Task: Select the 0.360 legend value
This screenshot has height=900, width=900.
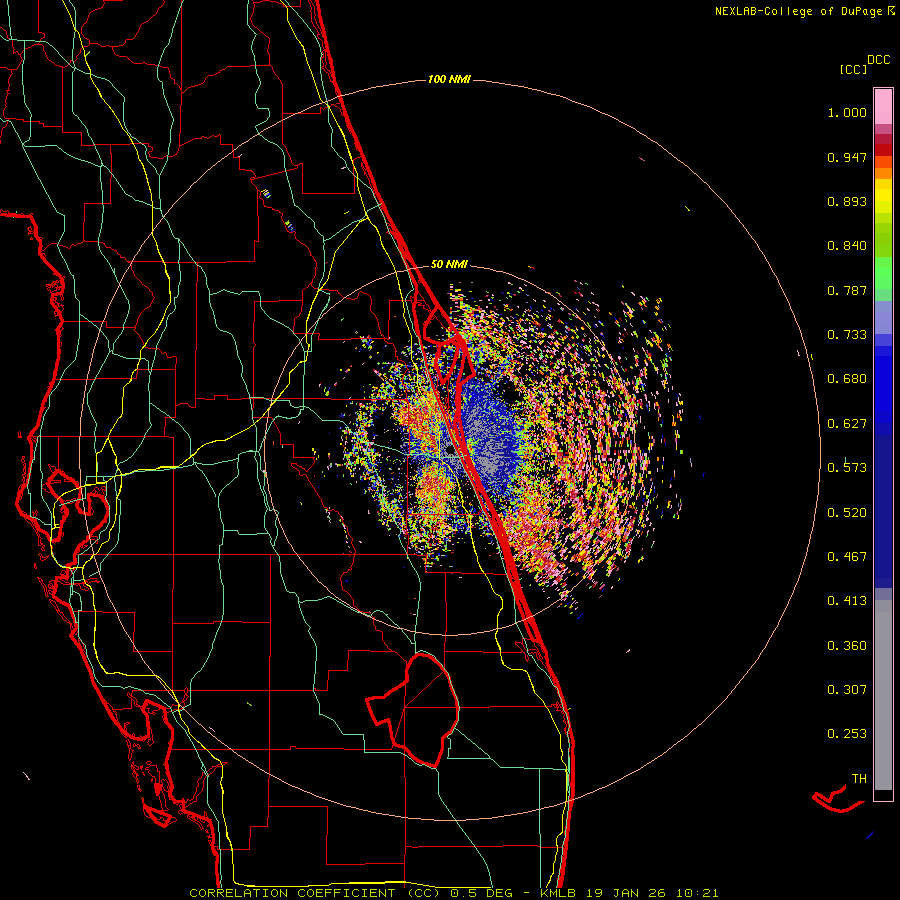Action: 847,646
